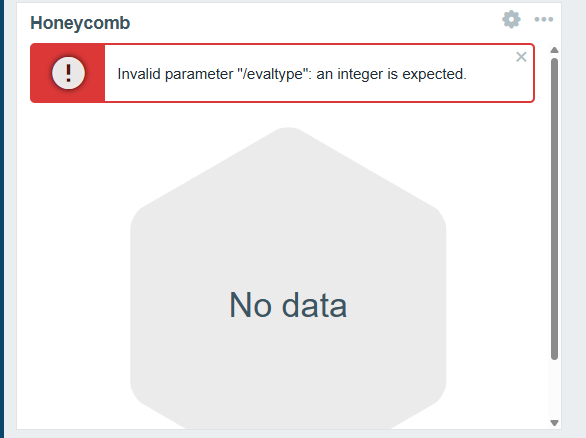Click the Honeycomb widget title
The height and width of the screenshot is (438, 586).
(x=80, y=23)
